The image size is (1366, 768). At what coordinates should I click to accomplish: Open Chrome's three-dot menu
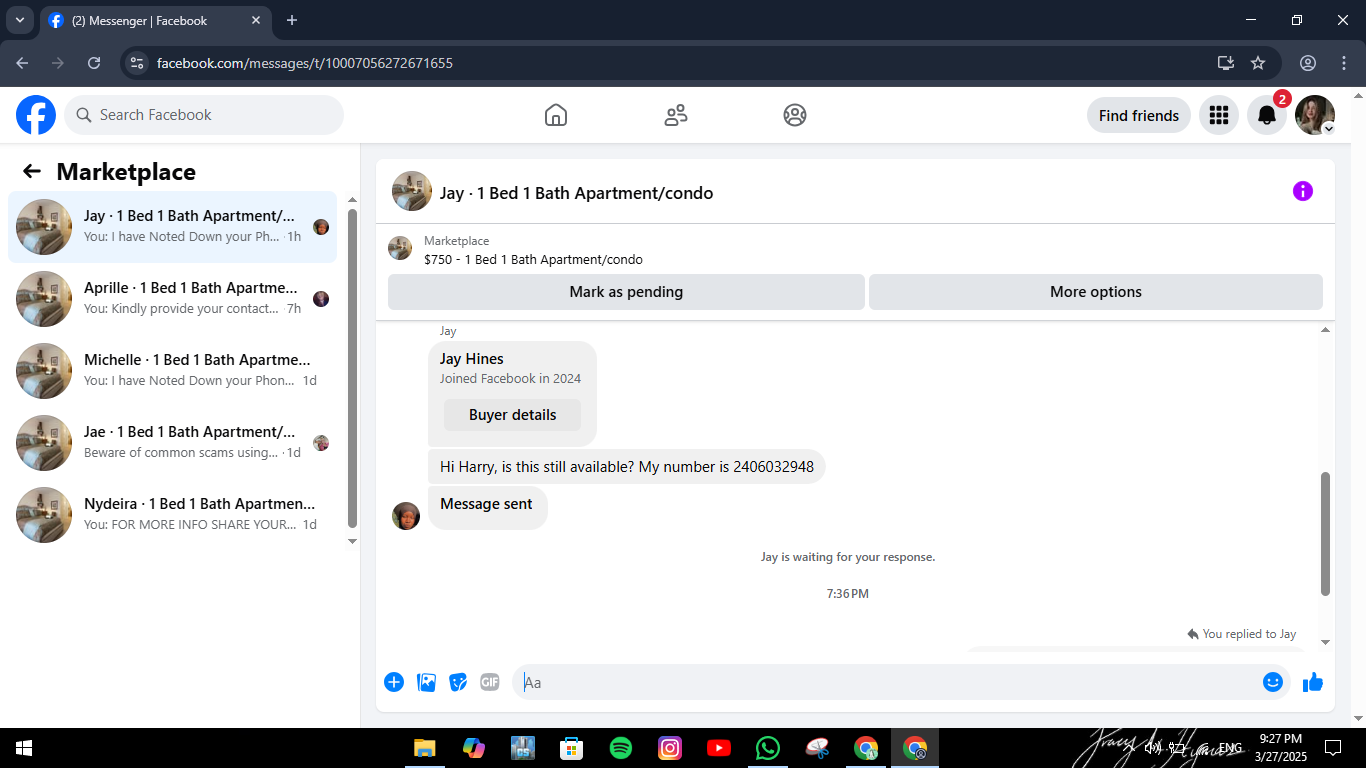[x=1343, y=63]
